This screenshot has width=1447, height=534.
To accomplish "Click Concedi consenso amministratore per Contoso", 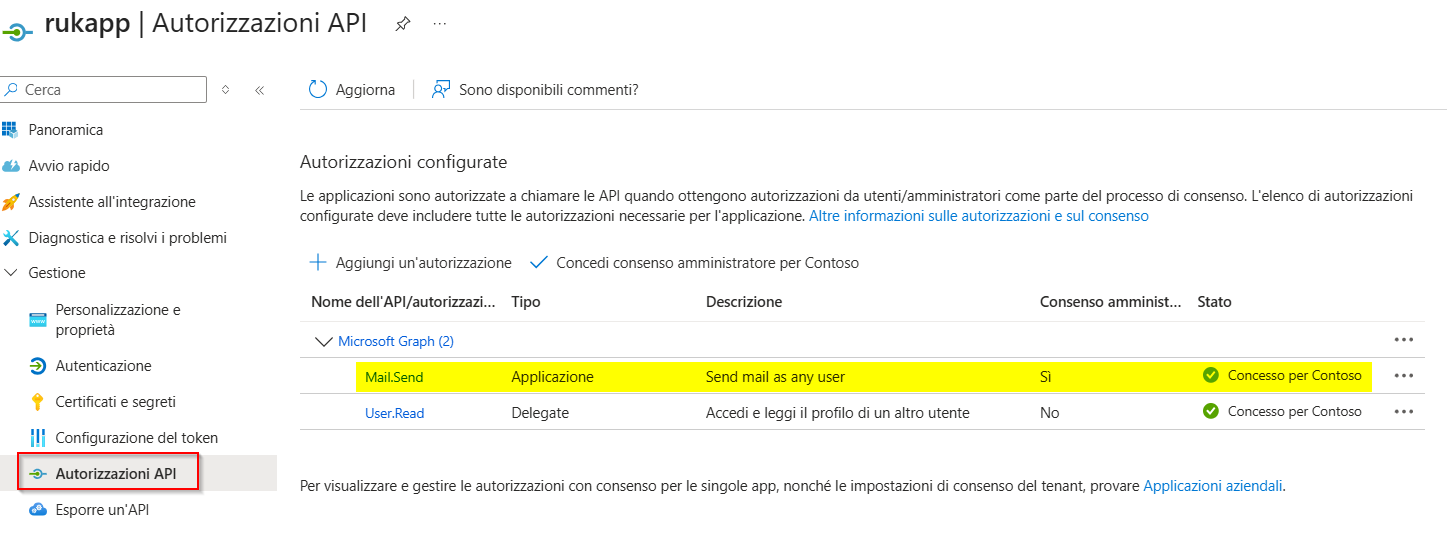I will [694, 263].
